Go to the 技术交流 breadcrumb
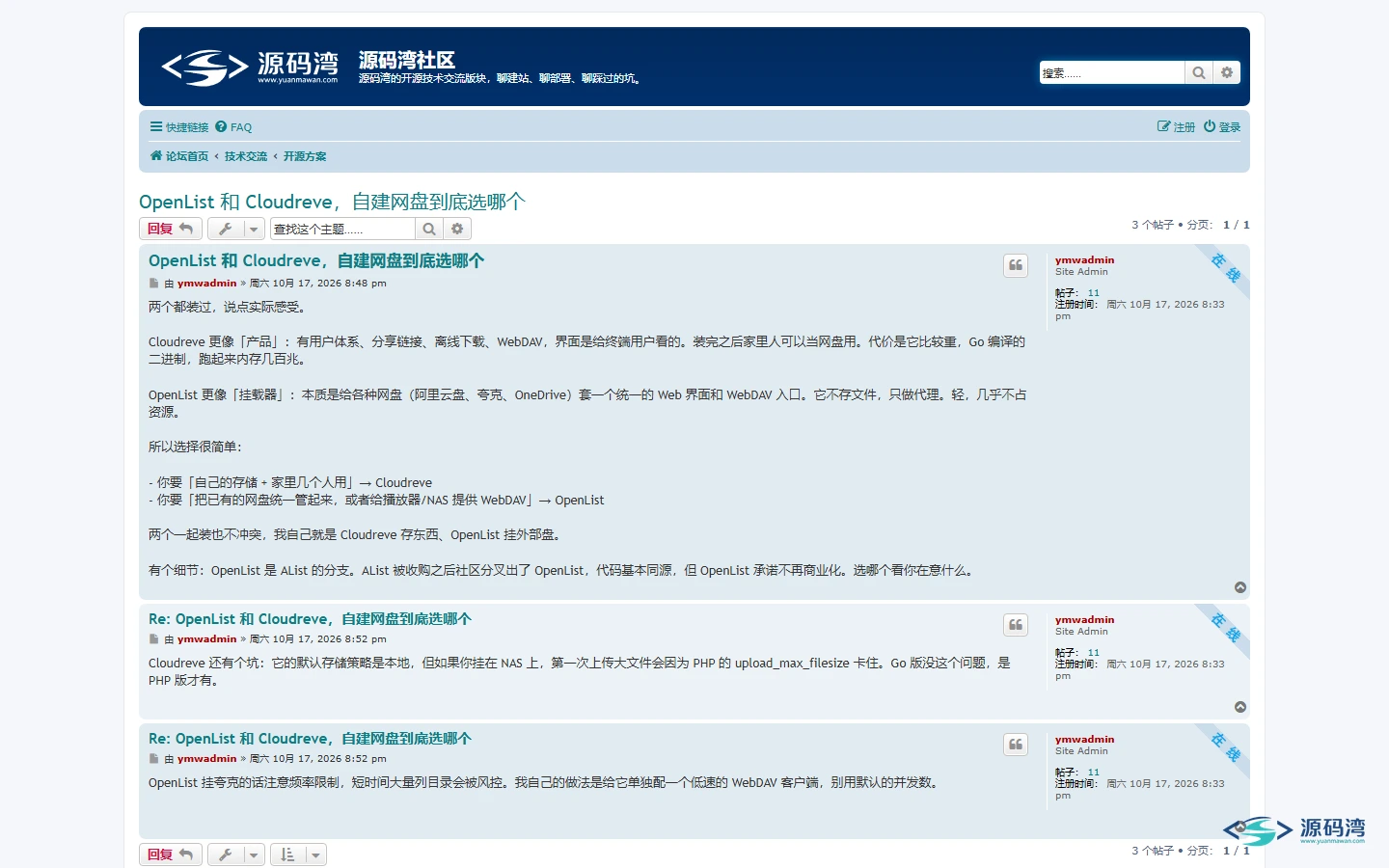The height and width of the screenshot is (868, 1389). pyautogui.click(x=246, y=156)
